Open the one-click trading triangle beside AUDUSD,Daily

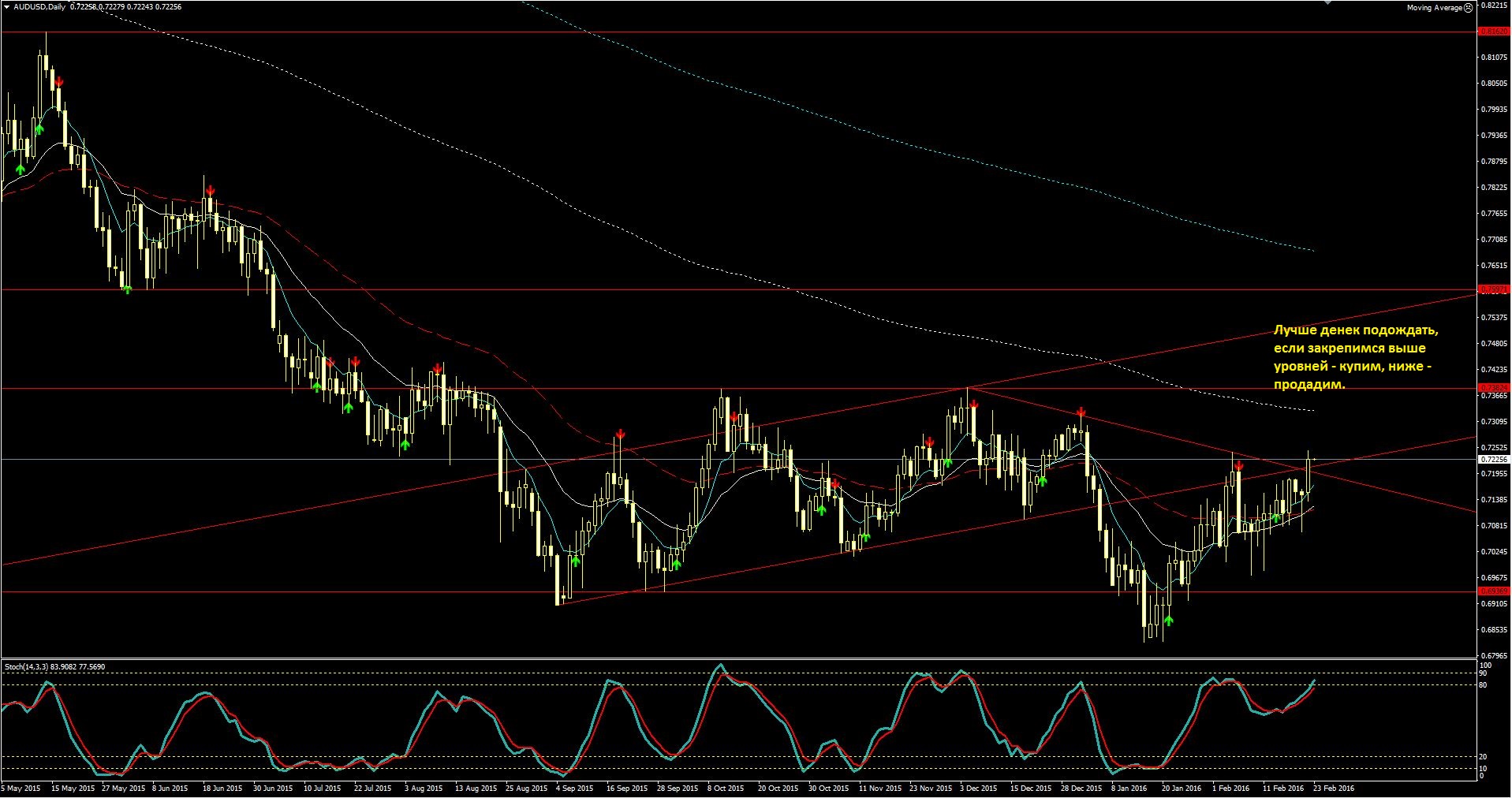click(x=7, y=7)
